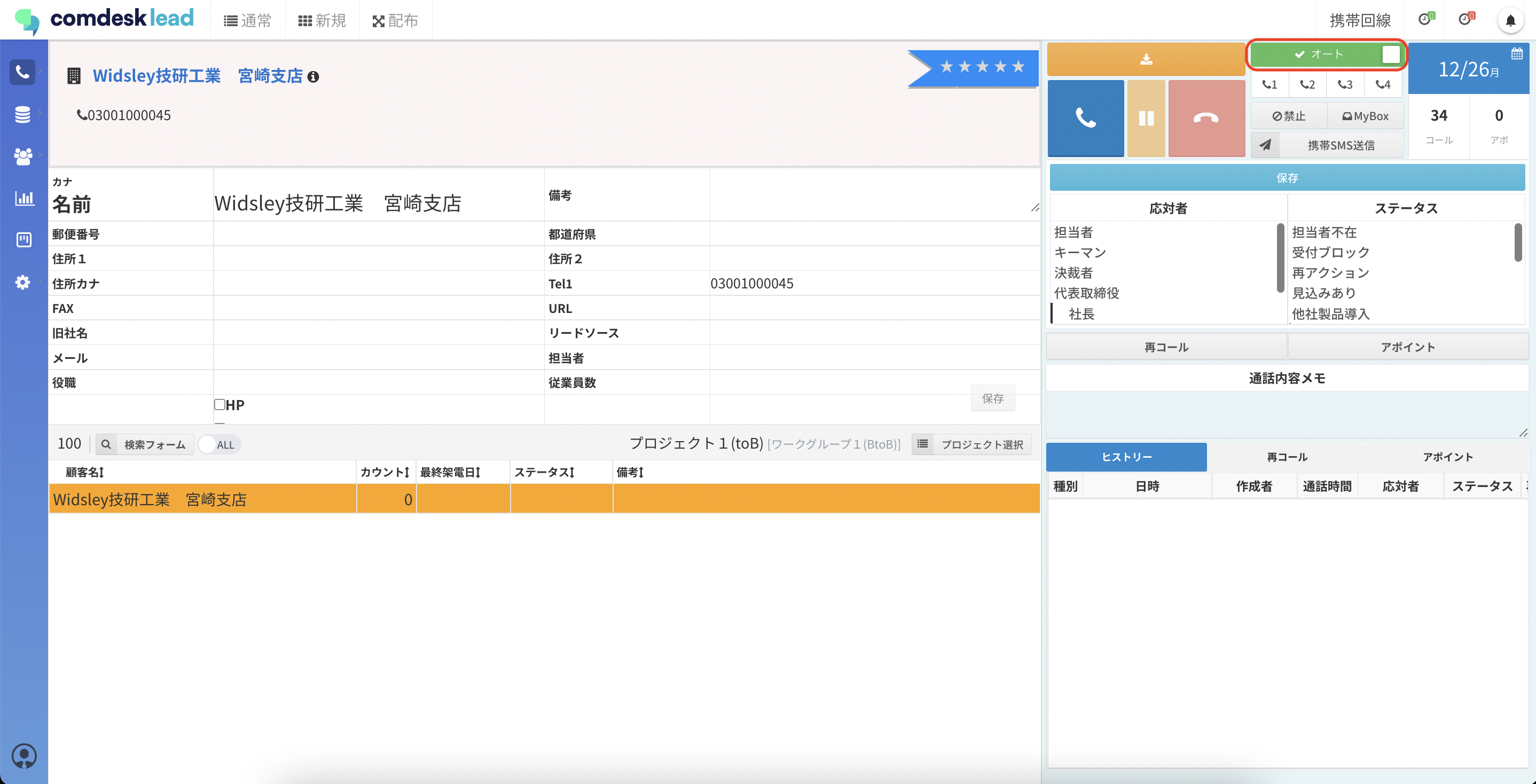Check the HP checkbox

pyautogui.click(x=220, y=405)
